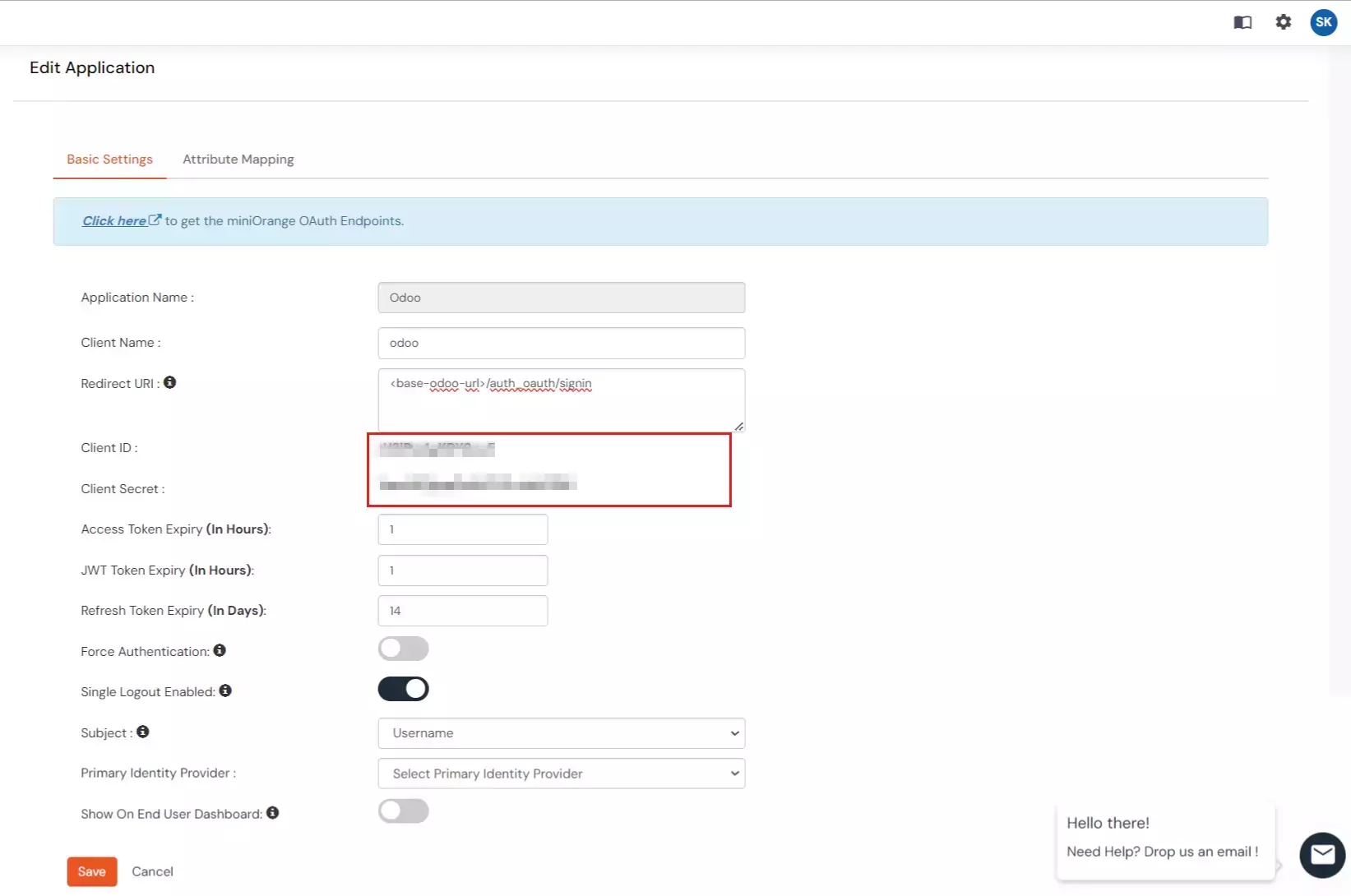Viewport: 1351px width, 896px height.
Task: Enable Show On End User Dashboard
Action: tap(403, 811)
